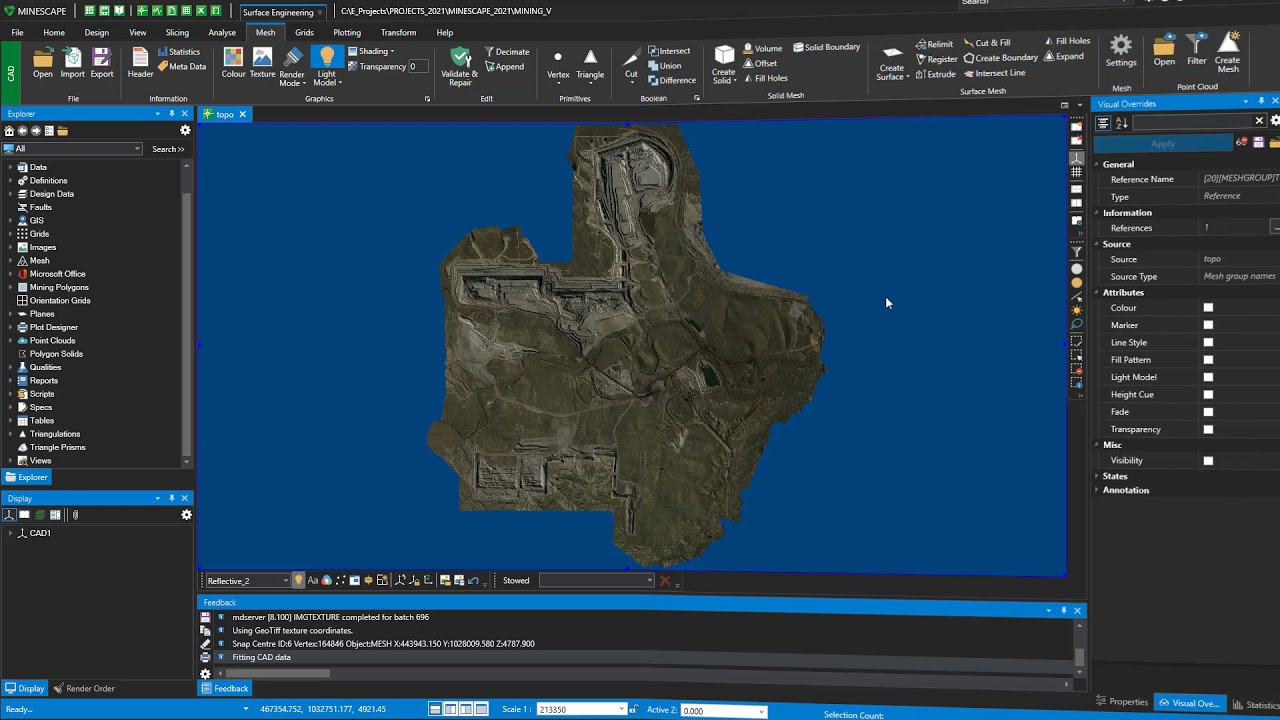The image size is (1280, 720).
Task: Click the Scale input field
Action: pyautogui.click(x=577, y=710)
